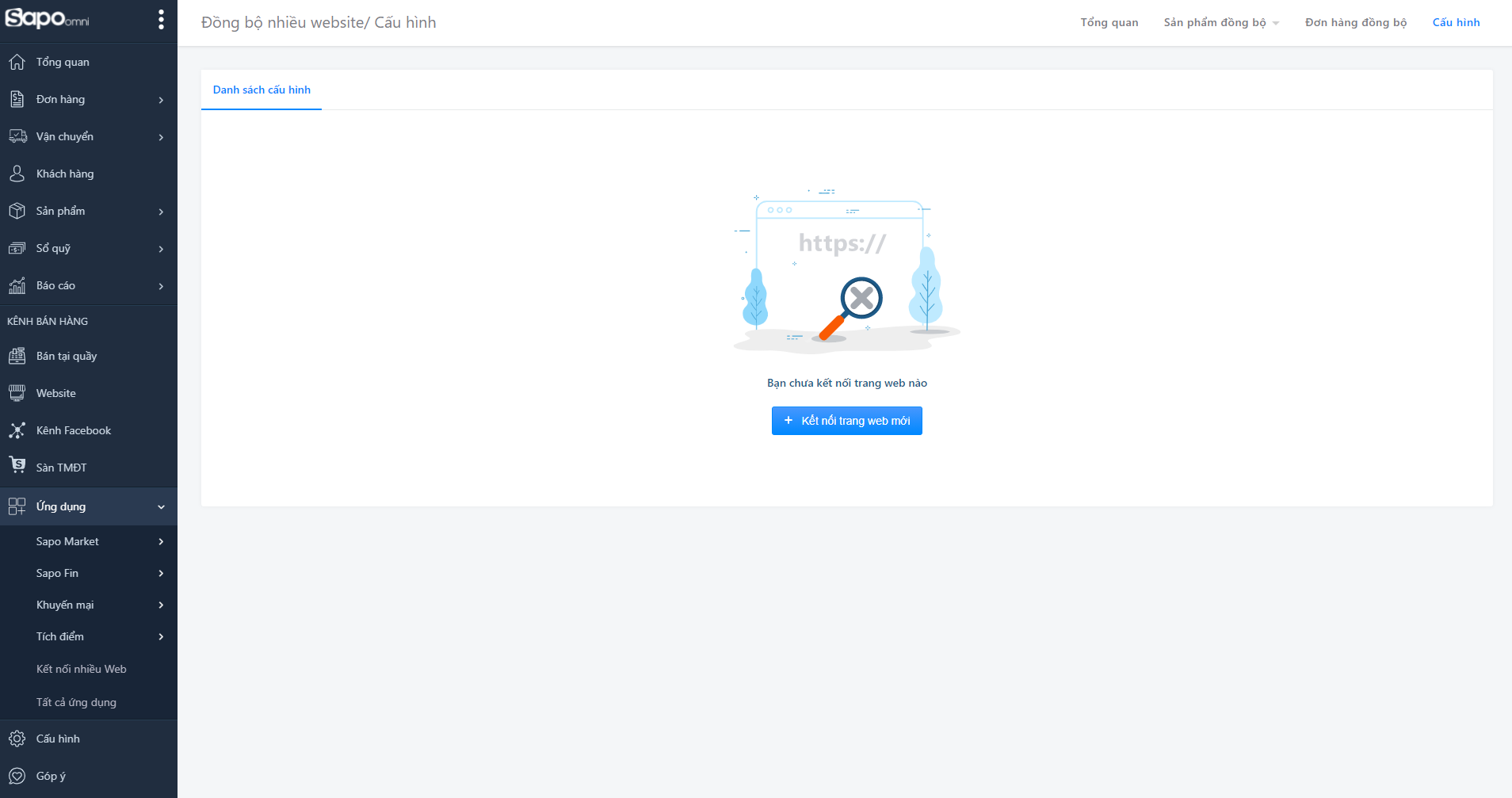The height and width of the screenshot is (798, 1512).
Task: Click the Ứng dụng apps grid icon
Action: tap(17, 506)
